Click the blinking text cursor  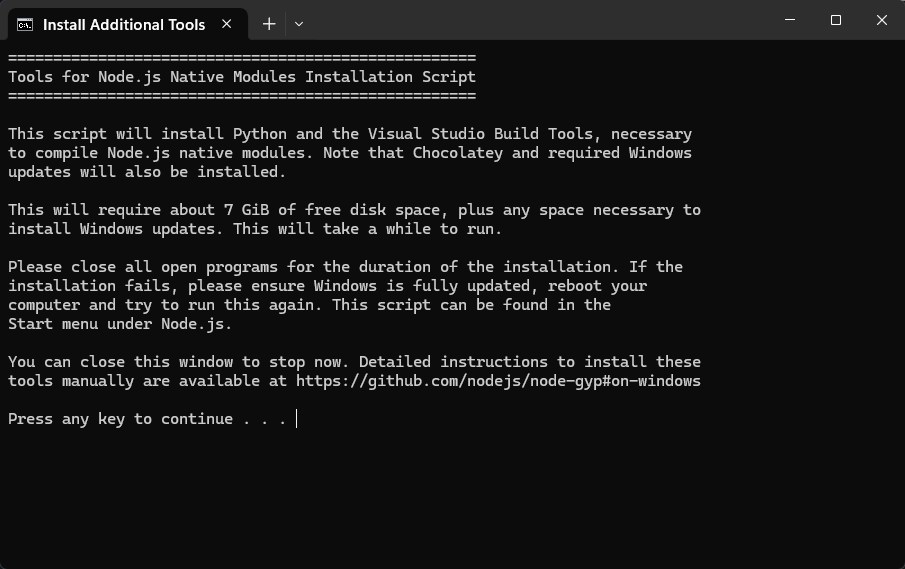pyautogui.click(x=297, y=419)
